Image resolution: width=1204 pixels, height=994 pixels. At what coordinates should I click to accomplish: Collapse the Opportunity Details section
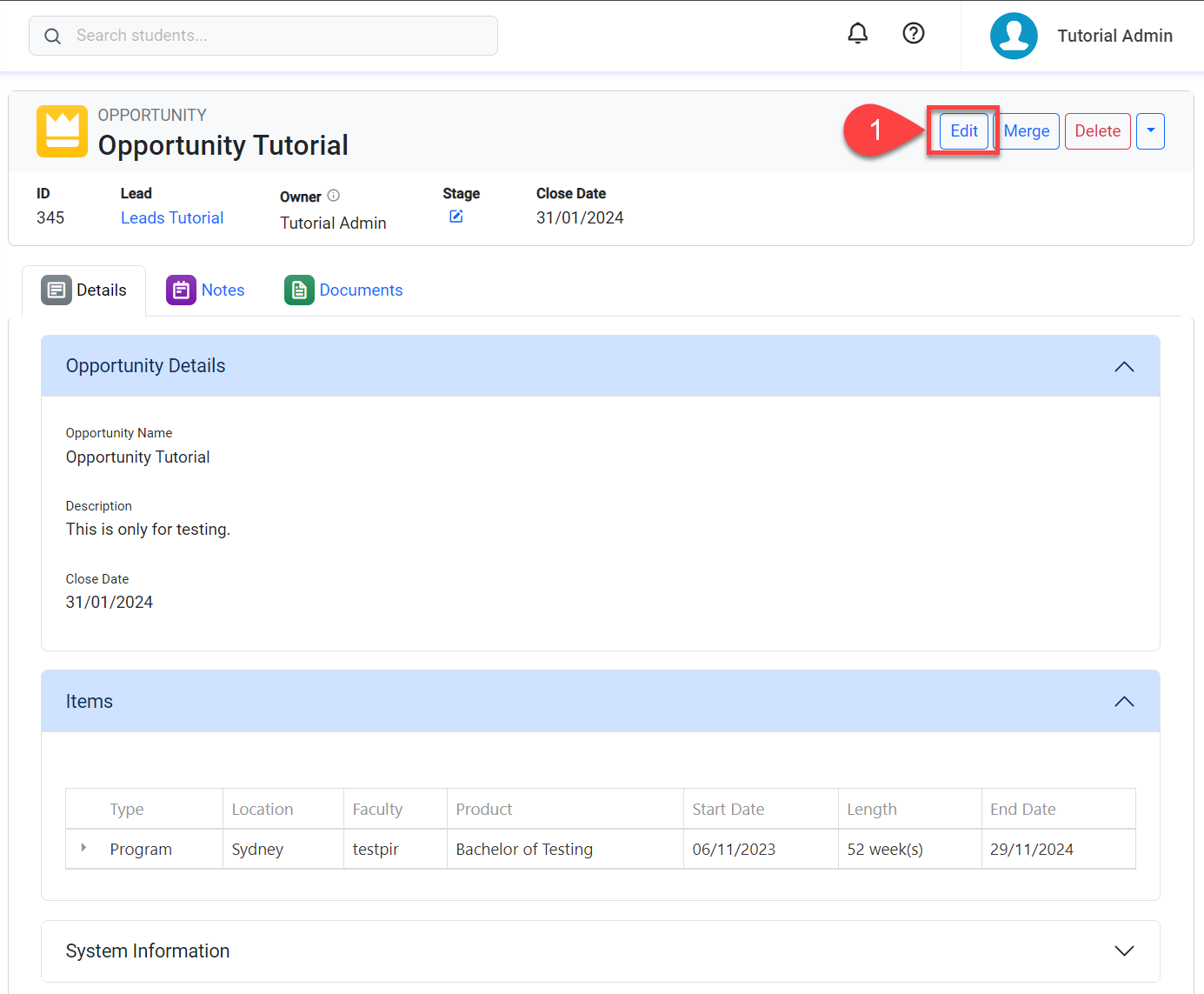pyautogui.click(x=1123, y=366)
